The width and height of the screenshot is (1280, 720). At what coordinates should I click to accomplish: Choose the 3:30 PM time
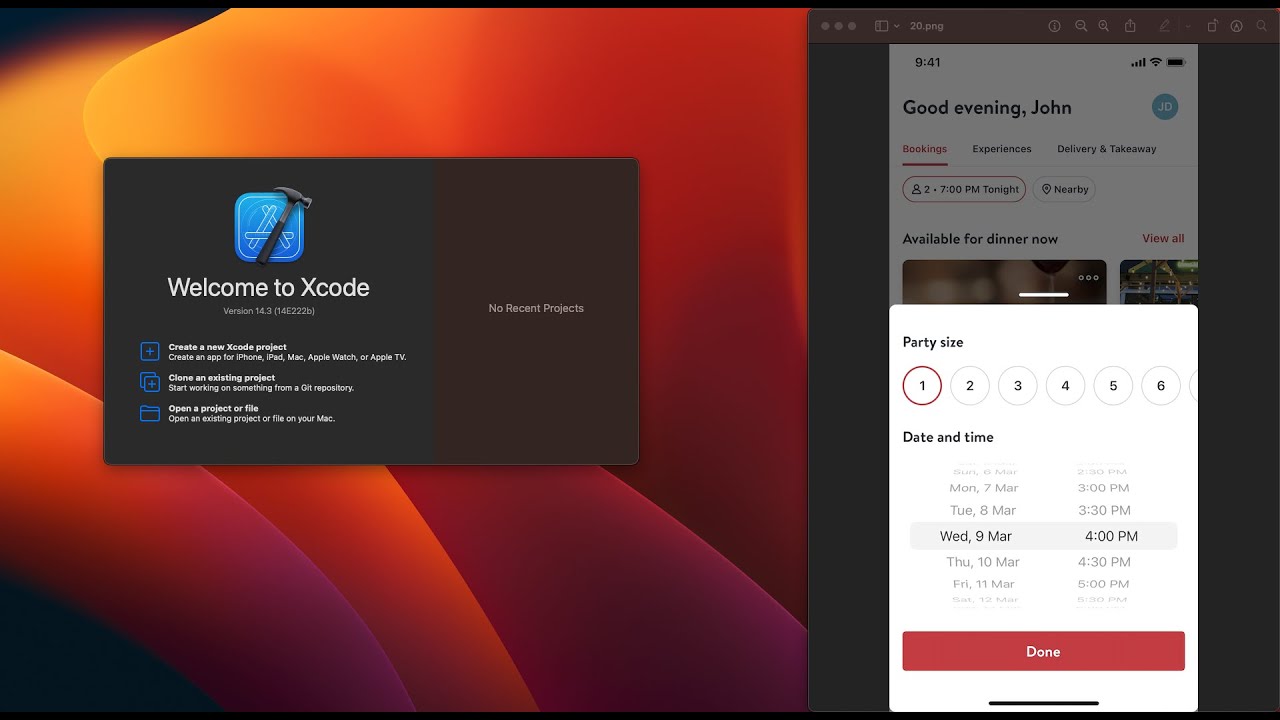1104,510
